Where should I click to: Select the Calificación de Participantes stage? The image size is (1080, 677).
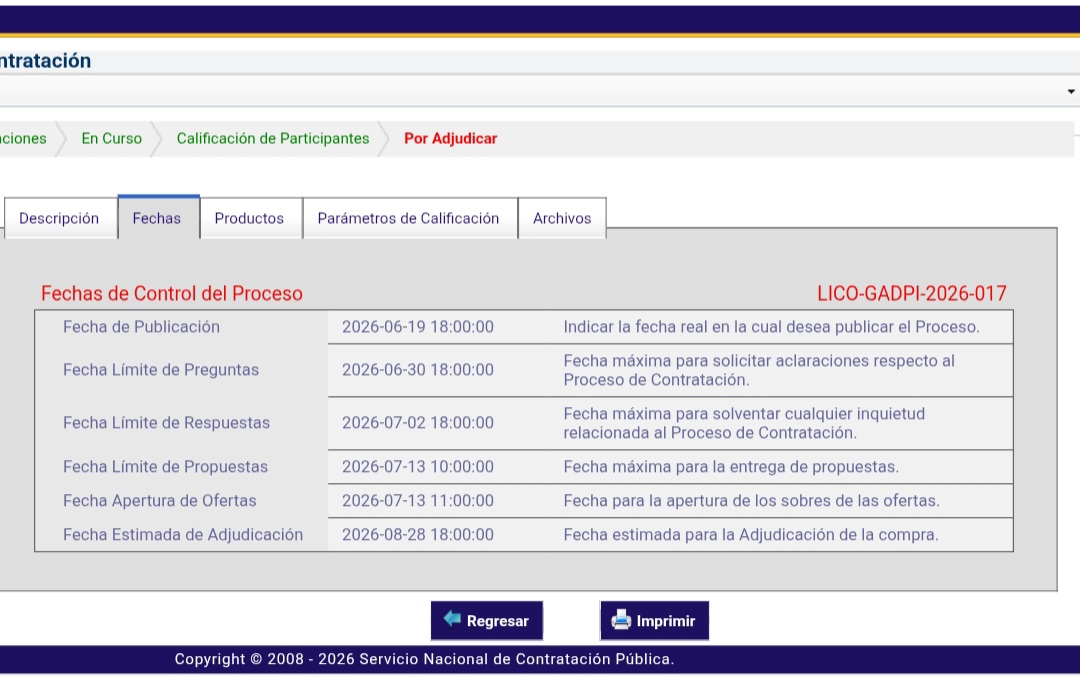click(273, 138)
